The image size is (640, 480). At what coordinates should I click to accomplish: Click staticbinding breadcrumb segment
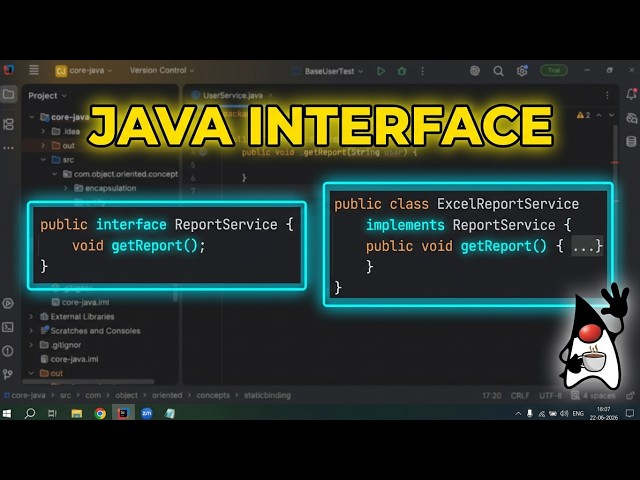point(267,395)
